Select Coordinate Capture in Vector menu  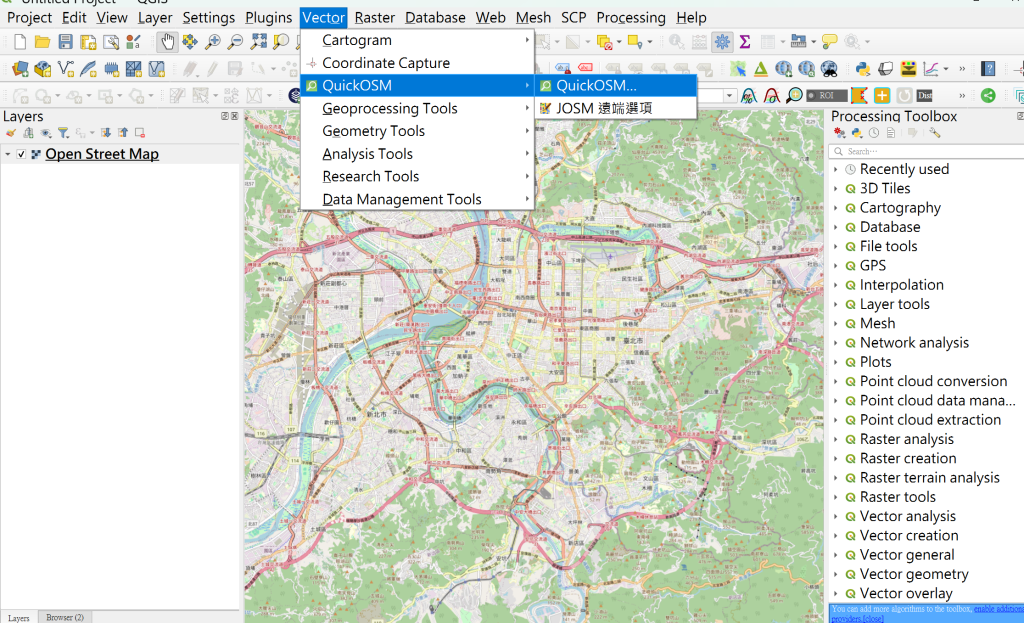pos(417,63)
